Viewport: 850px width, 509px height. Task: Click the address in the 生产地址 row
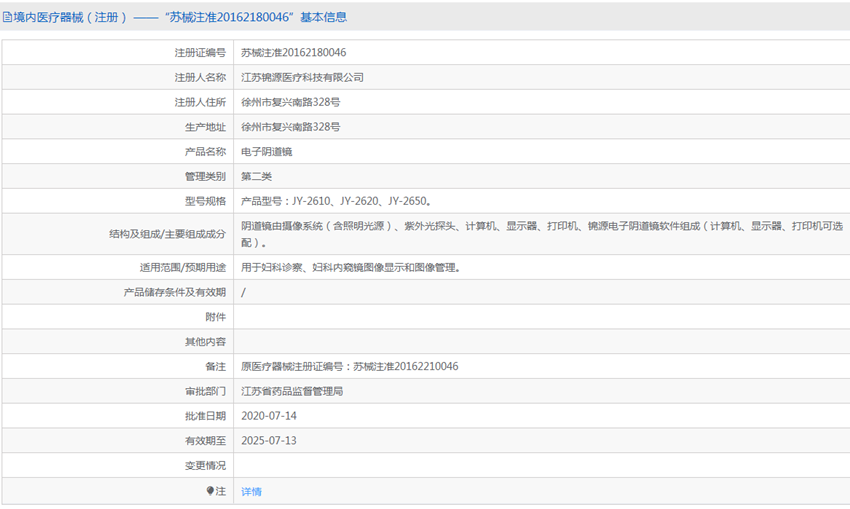pyautogui.click(x=291, y=127)
